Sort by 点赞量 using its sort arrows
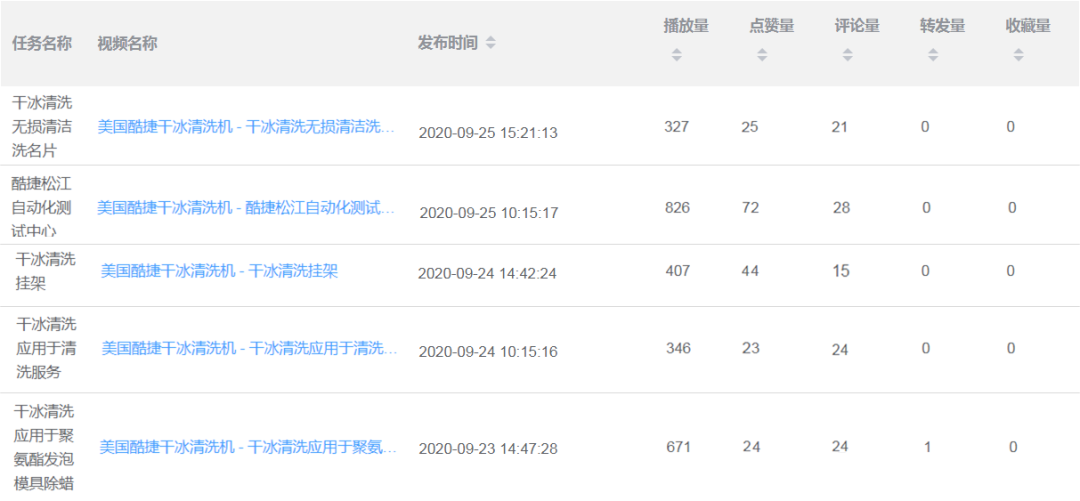The width and height of the screenshot is (1080, 501). click(x=762, y=55)
